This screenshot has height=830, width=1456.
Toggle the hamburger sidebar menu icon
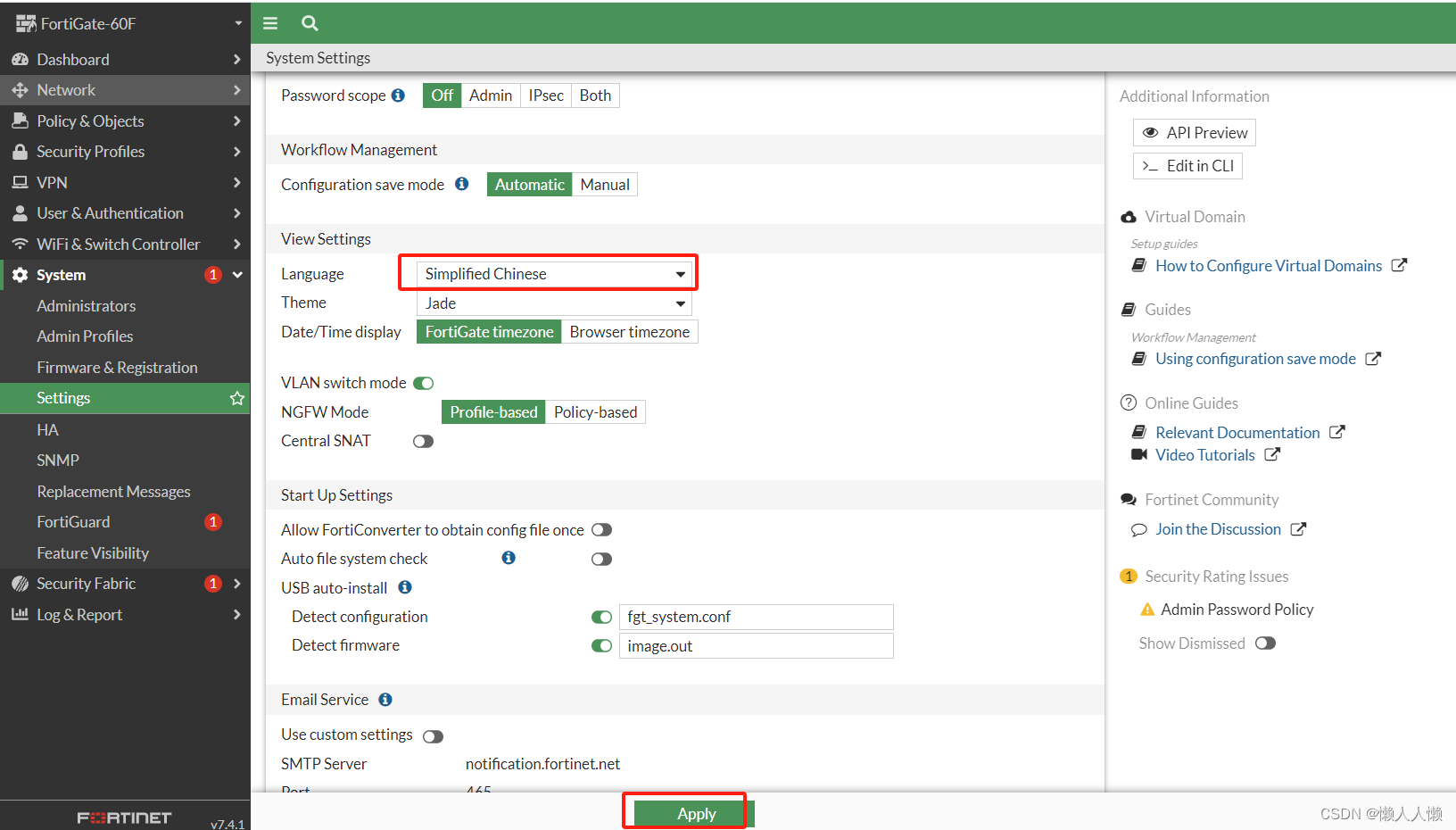coord(270,23)
